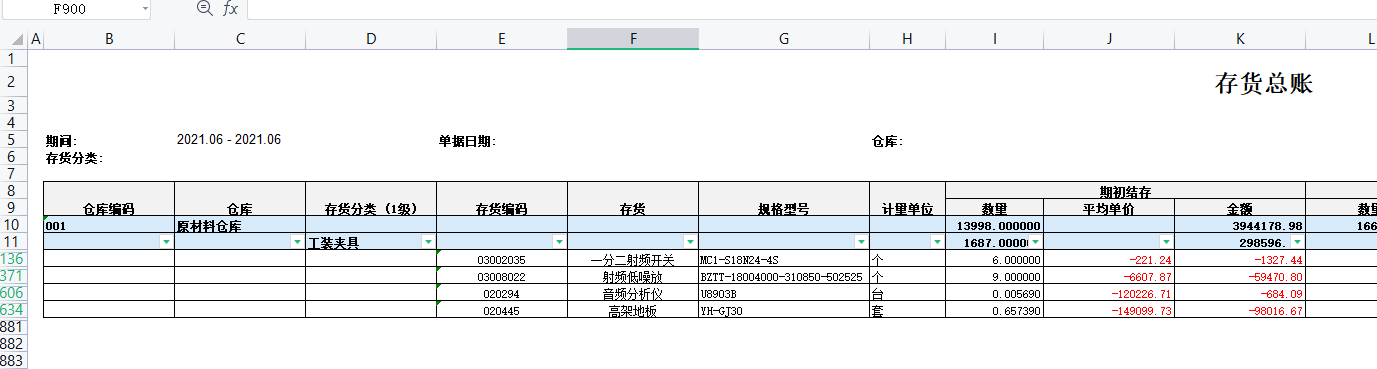Click the 仓库: label in row 5
The height and width of the screenshot is (369, 1377).
point(888,141)
